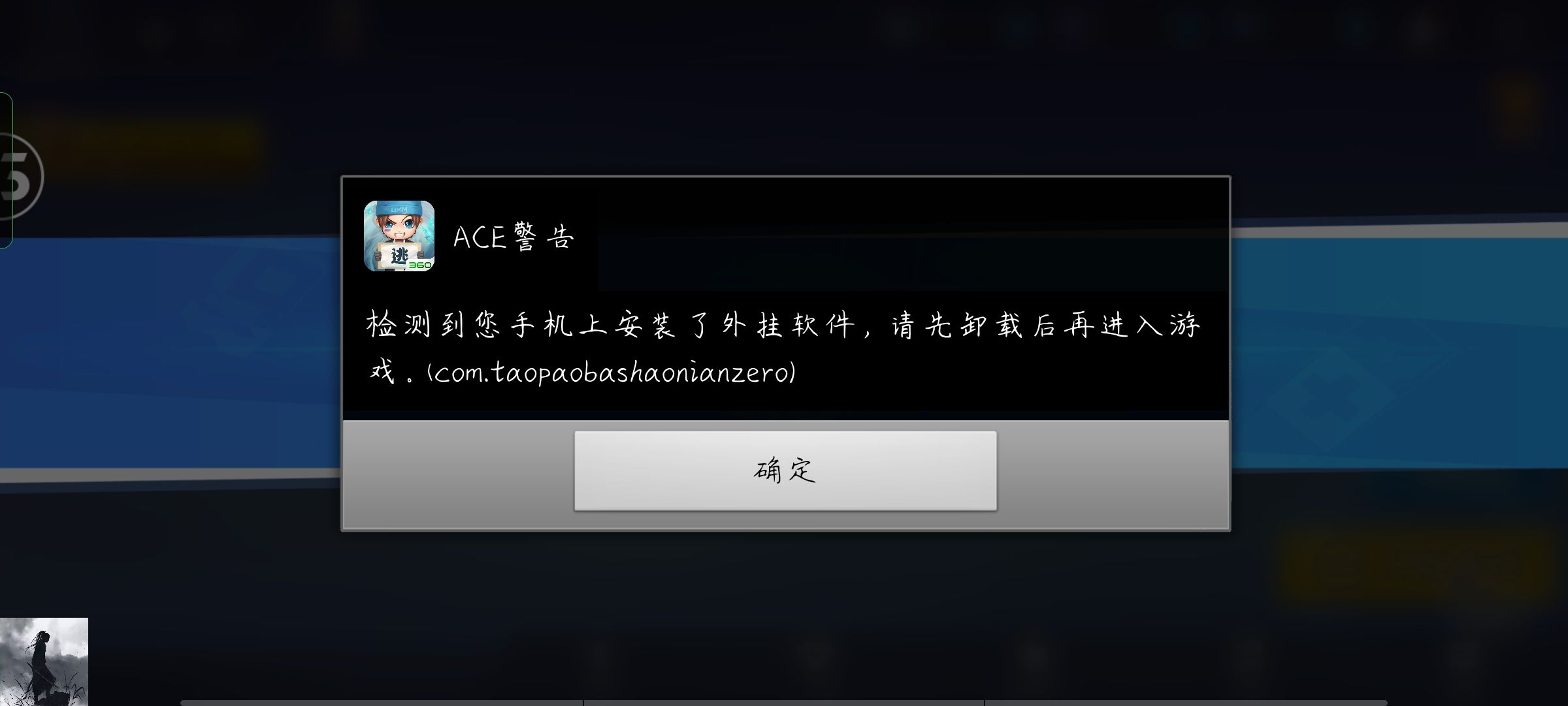Tap the 360 badge on the game icon

(421, 265)
